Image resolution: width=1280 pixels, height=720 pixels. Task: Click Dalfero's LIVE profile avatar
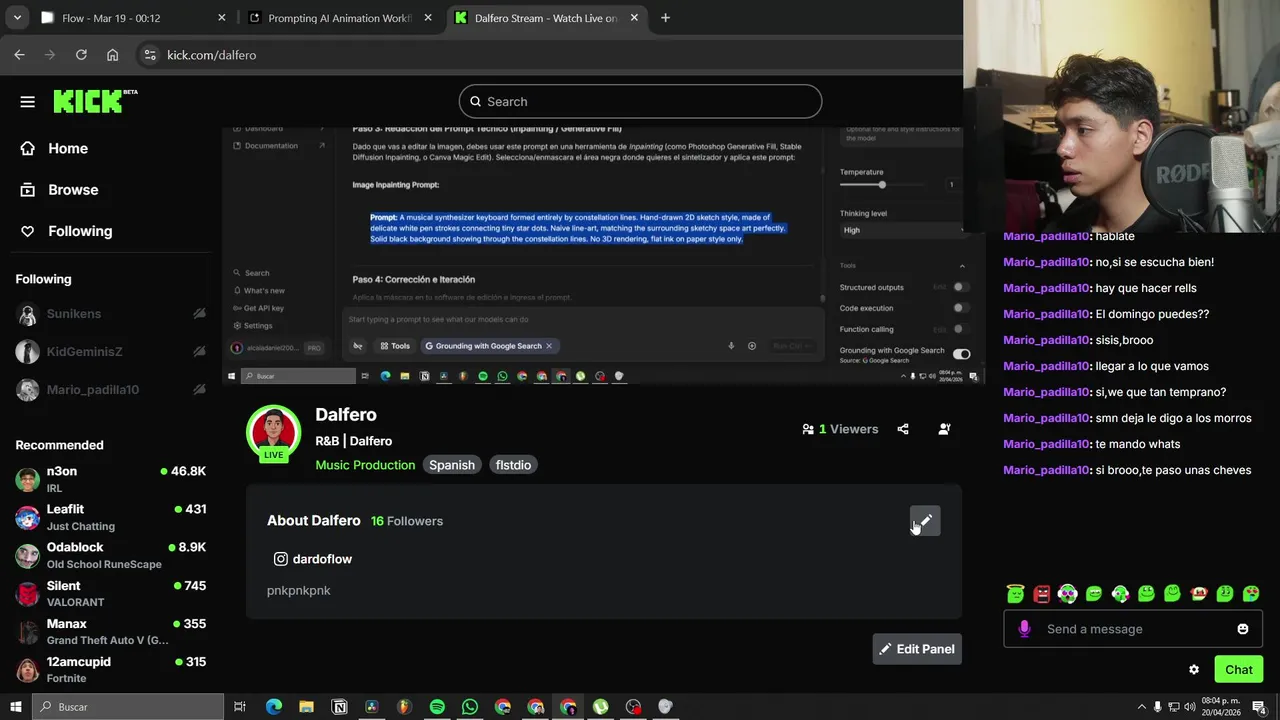[273, 432]
